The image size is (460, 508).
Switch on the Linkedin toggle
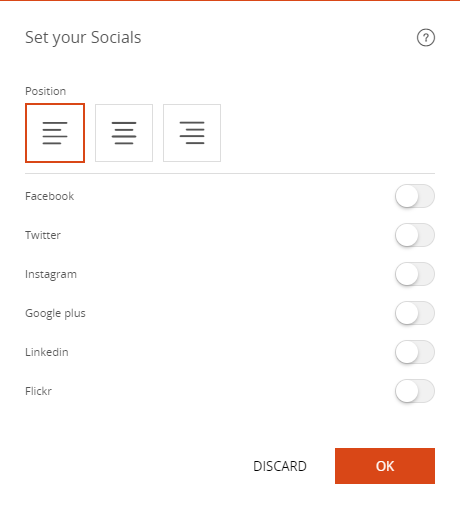click(x=415, y=352)
